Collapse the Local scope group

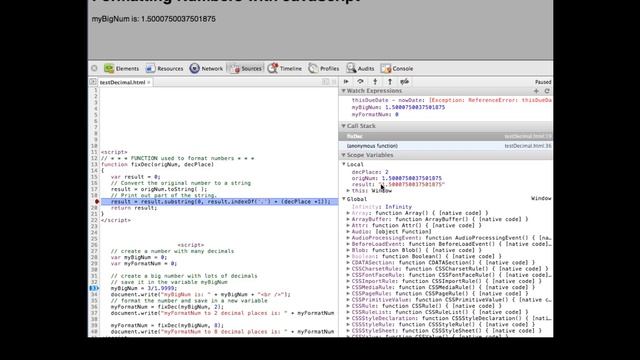(x=344, y=164)
